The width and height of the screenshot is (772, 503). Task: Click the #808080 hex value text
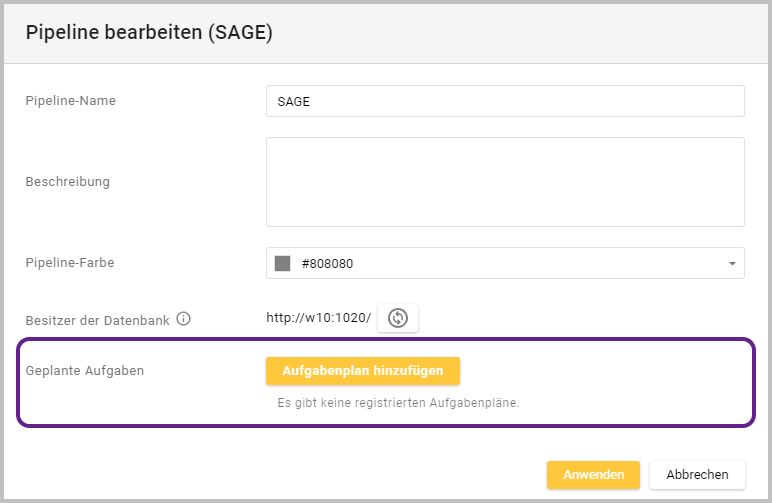click(x=327, y=264)
